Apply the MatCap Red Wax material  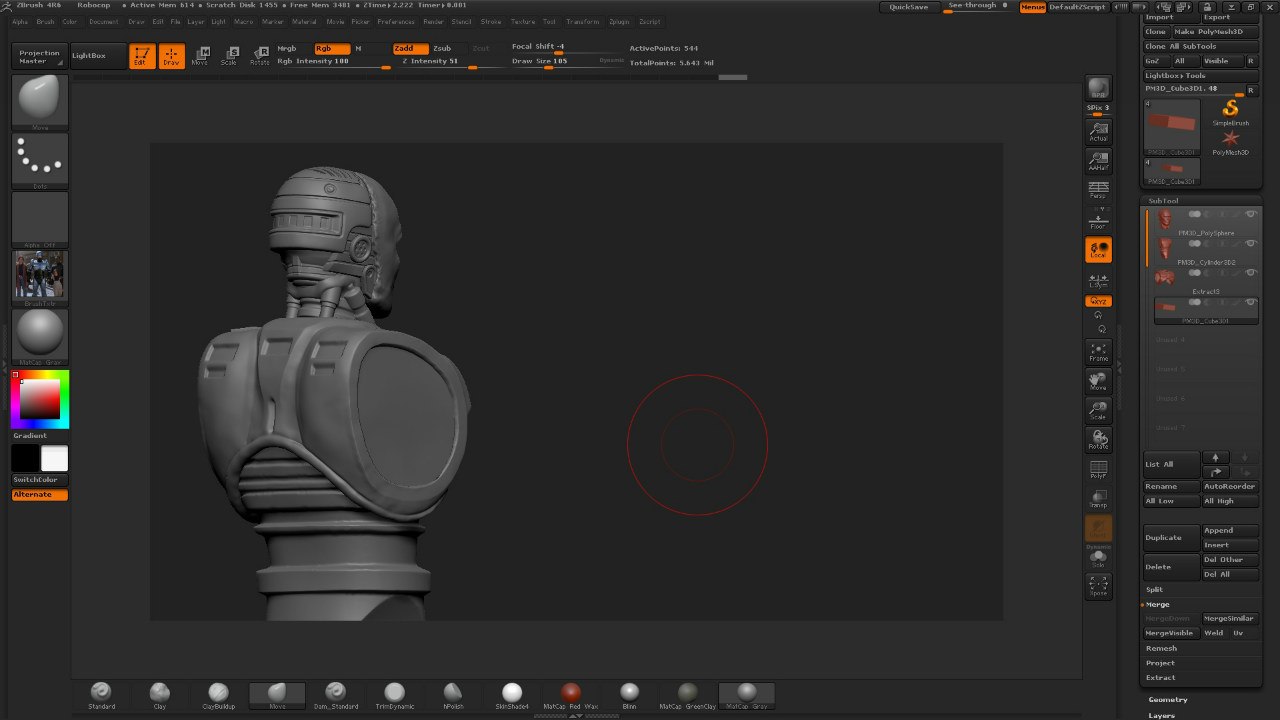[570, 695]
